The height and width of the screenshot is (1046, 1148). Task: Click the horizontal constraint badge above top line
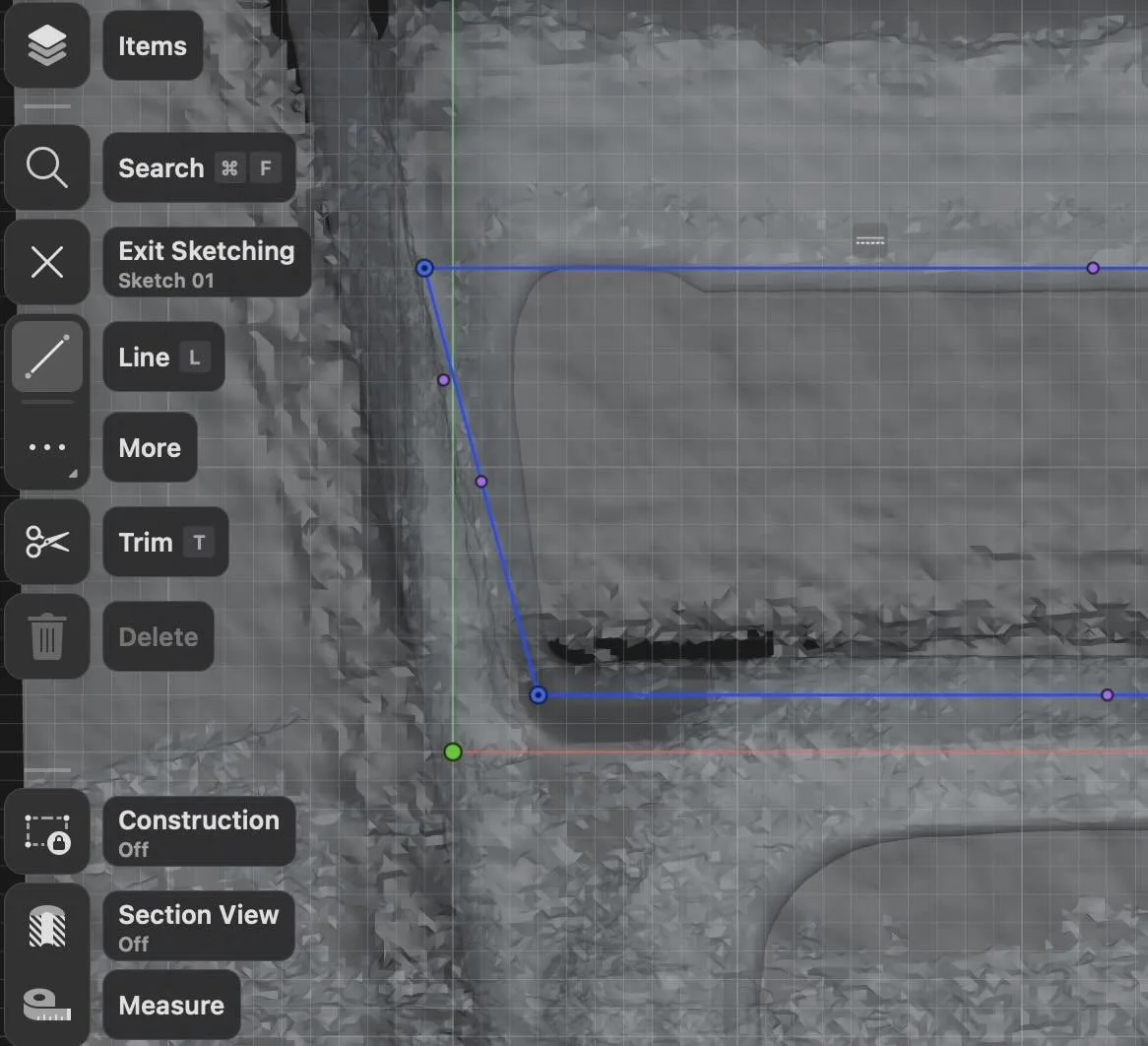[x=870, y=240]
